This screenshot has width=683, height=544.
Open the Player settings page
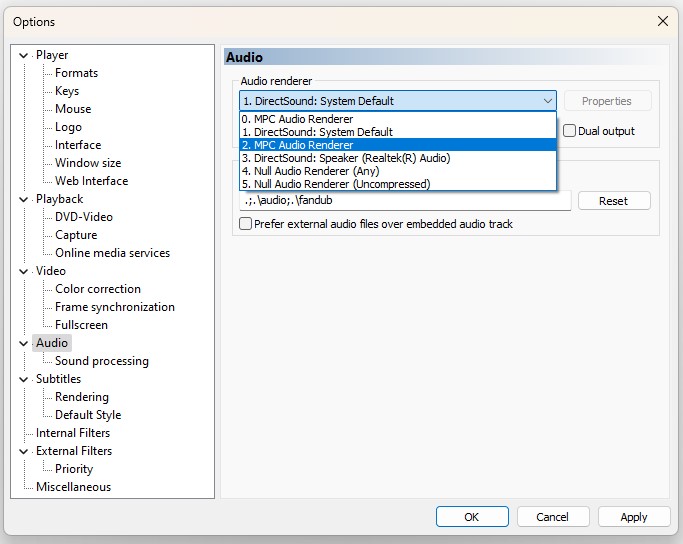point(52,55)
